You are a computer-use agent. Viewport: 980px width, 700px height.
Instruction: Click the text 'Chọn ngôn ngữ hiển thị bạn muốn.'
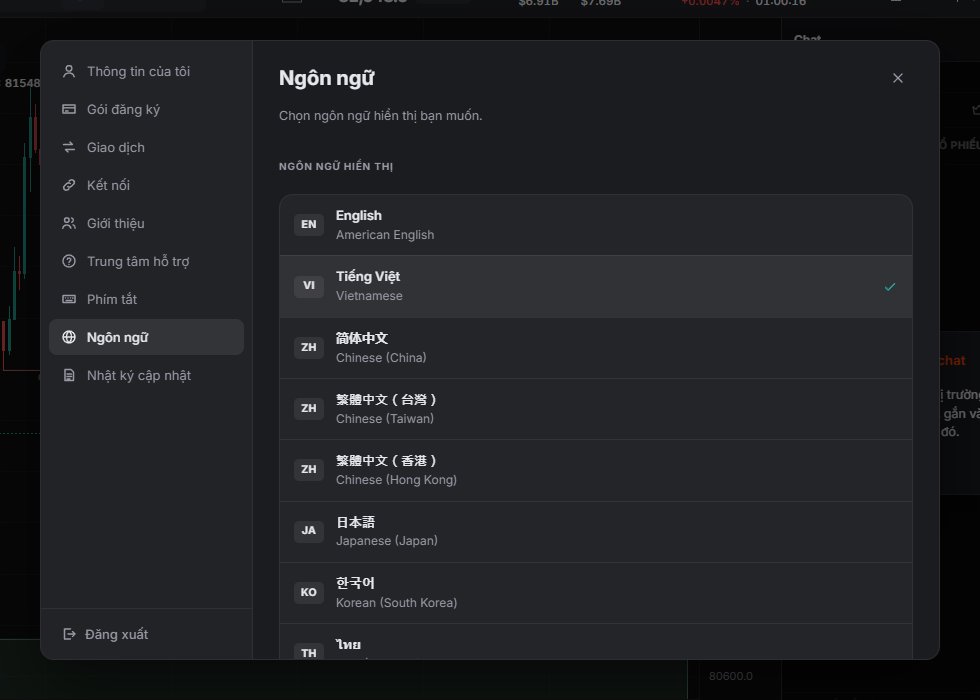click(x=381, y=116)
